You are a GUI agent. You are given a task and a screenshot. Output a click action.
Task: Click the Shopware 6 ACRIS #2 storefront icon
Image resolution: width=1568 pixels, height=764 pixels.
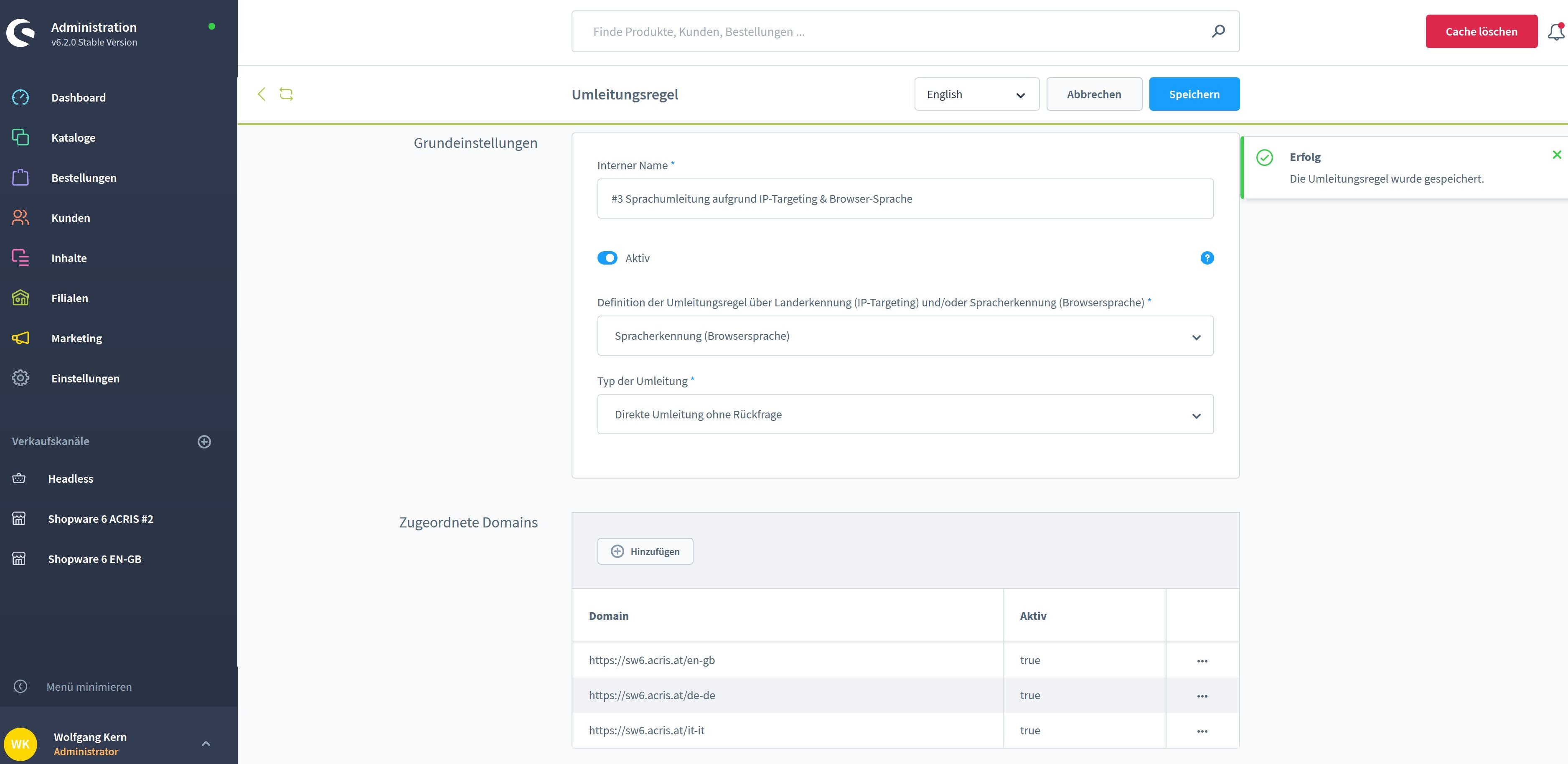(19, 519)
